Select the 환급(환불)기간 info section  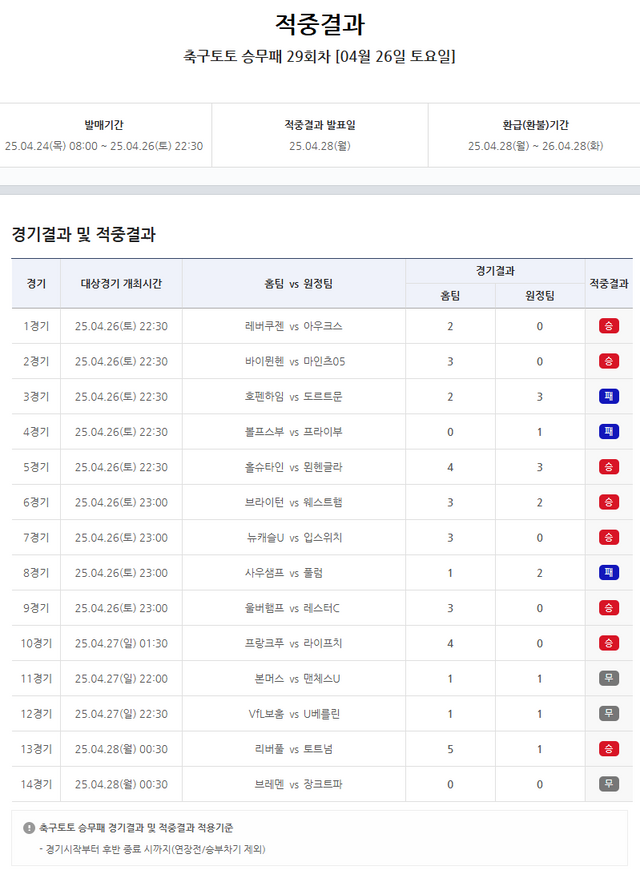[535, 135]
